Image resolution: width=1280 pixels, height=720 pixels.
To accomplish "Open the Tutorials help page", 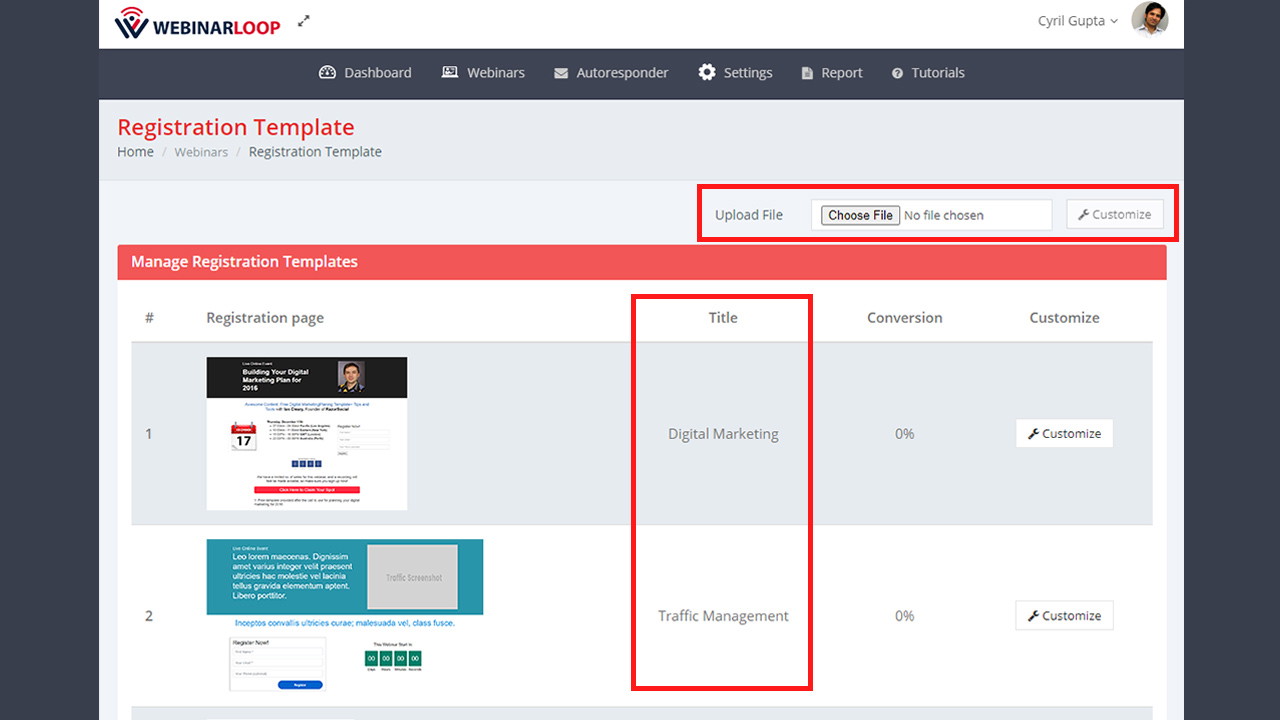I will tap(928, 73).
